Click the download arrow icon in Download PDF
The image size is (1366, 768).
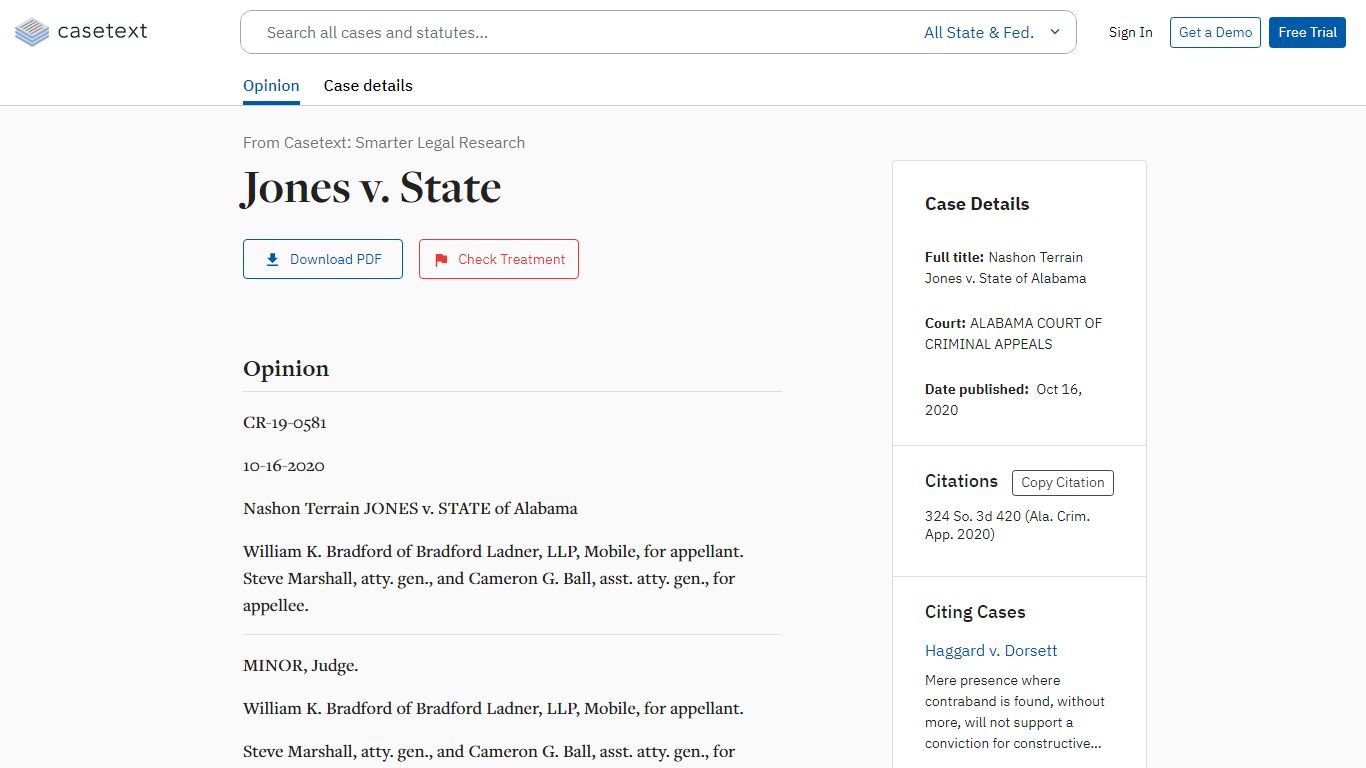(272, 259)
